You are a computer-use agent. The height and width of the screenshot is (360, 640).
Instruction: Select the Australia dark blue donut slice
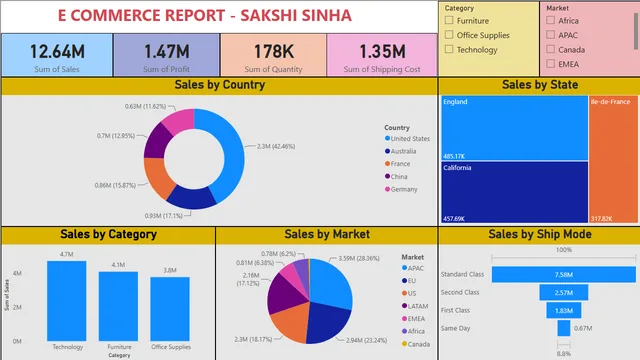click(x=192, y=198)
